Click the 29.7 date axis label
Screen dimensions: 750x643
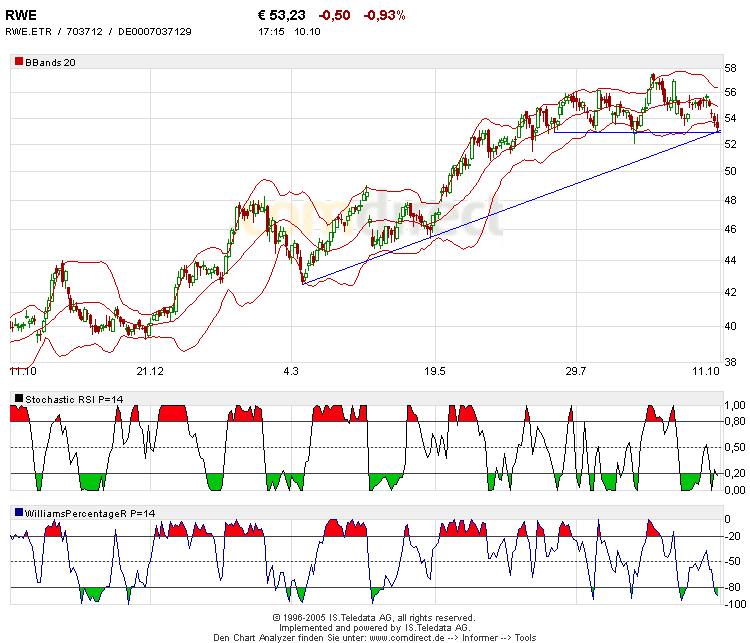pos(575,372)
